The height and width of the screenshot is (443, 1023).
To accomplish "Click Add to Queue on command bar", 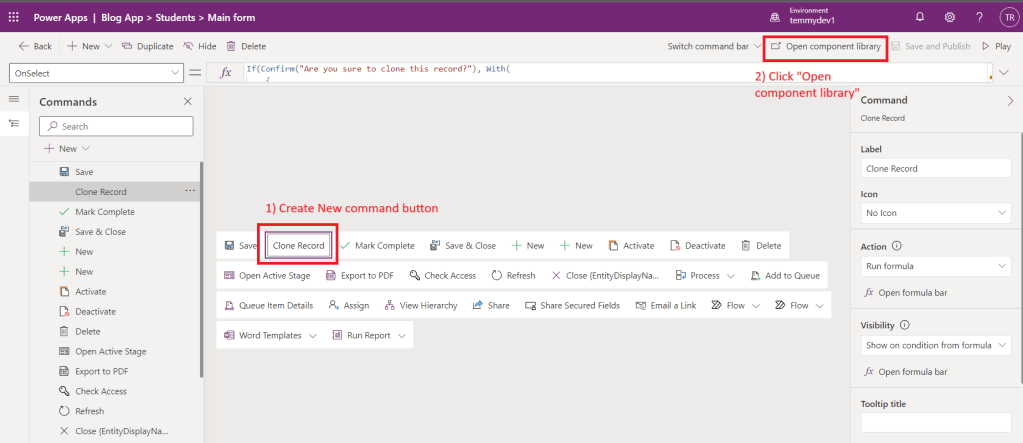I will coord(785,275).
